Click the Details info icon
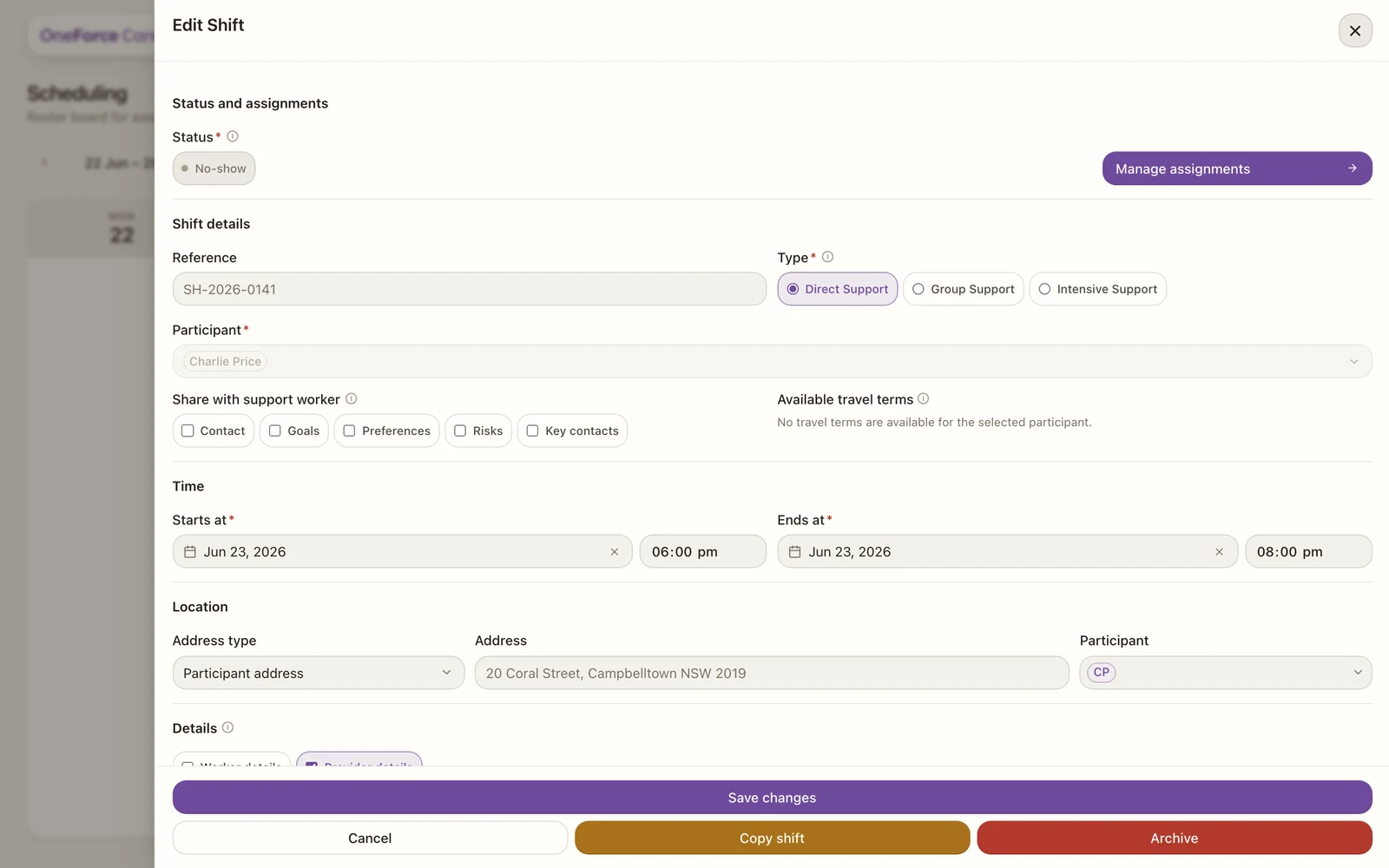Screen dimensions: 1389x868 [x=227, y=727]
